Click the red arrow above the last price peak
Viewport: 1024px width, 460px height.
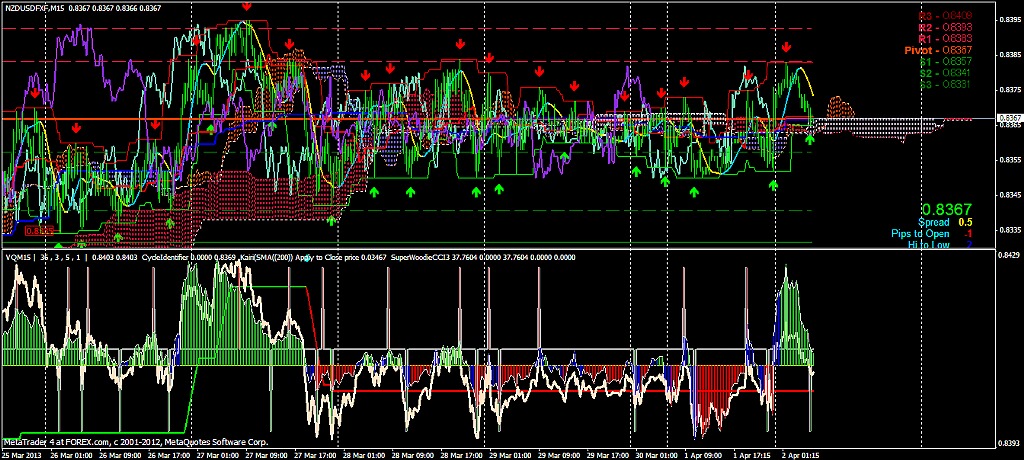(x=788, y=47)
